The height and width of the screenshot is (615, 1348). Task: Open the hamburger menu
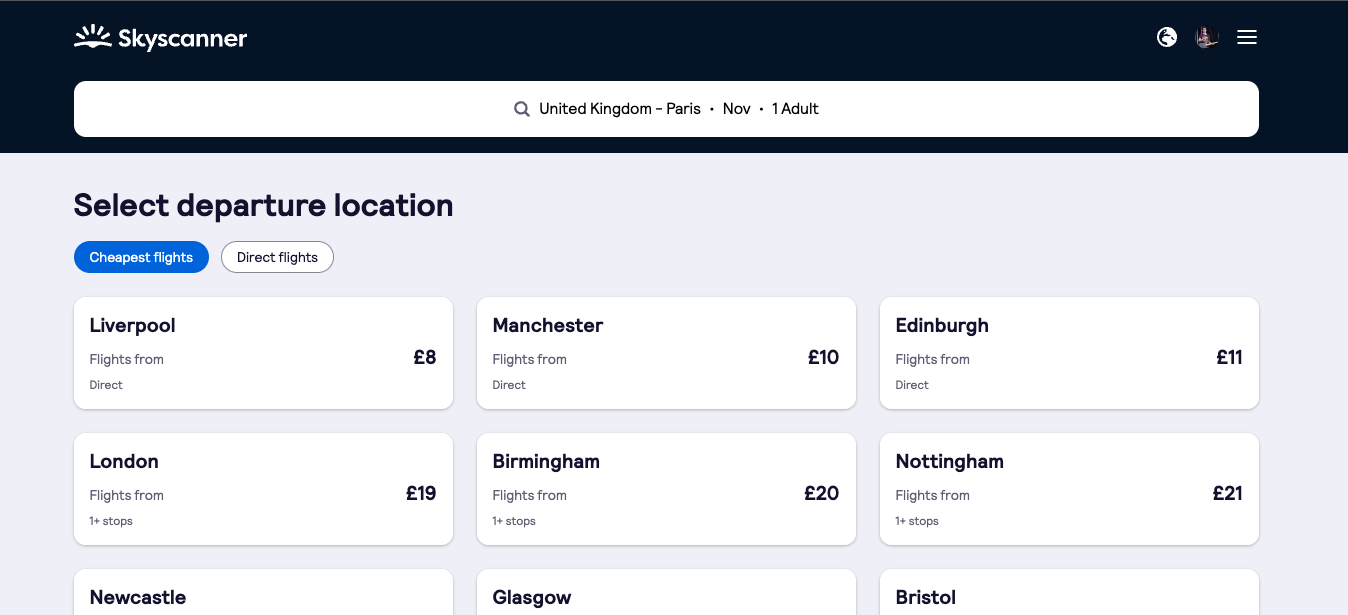[x=1247, y=37]
